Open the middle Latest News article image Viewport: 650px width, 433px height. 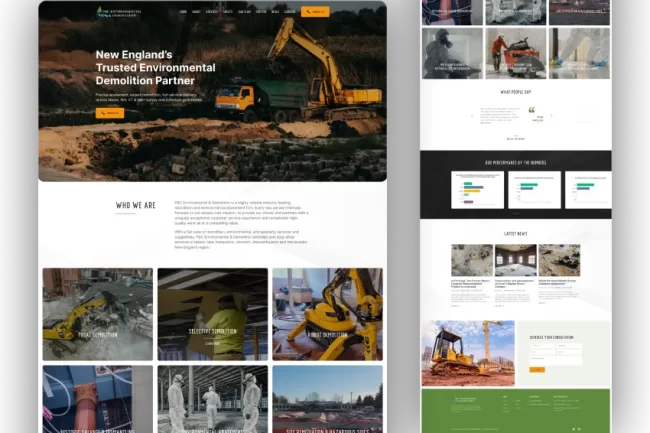(515, 260)
